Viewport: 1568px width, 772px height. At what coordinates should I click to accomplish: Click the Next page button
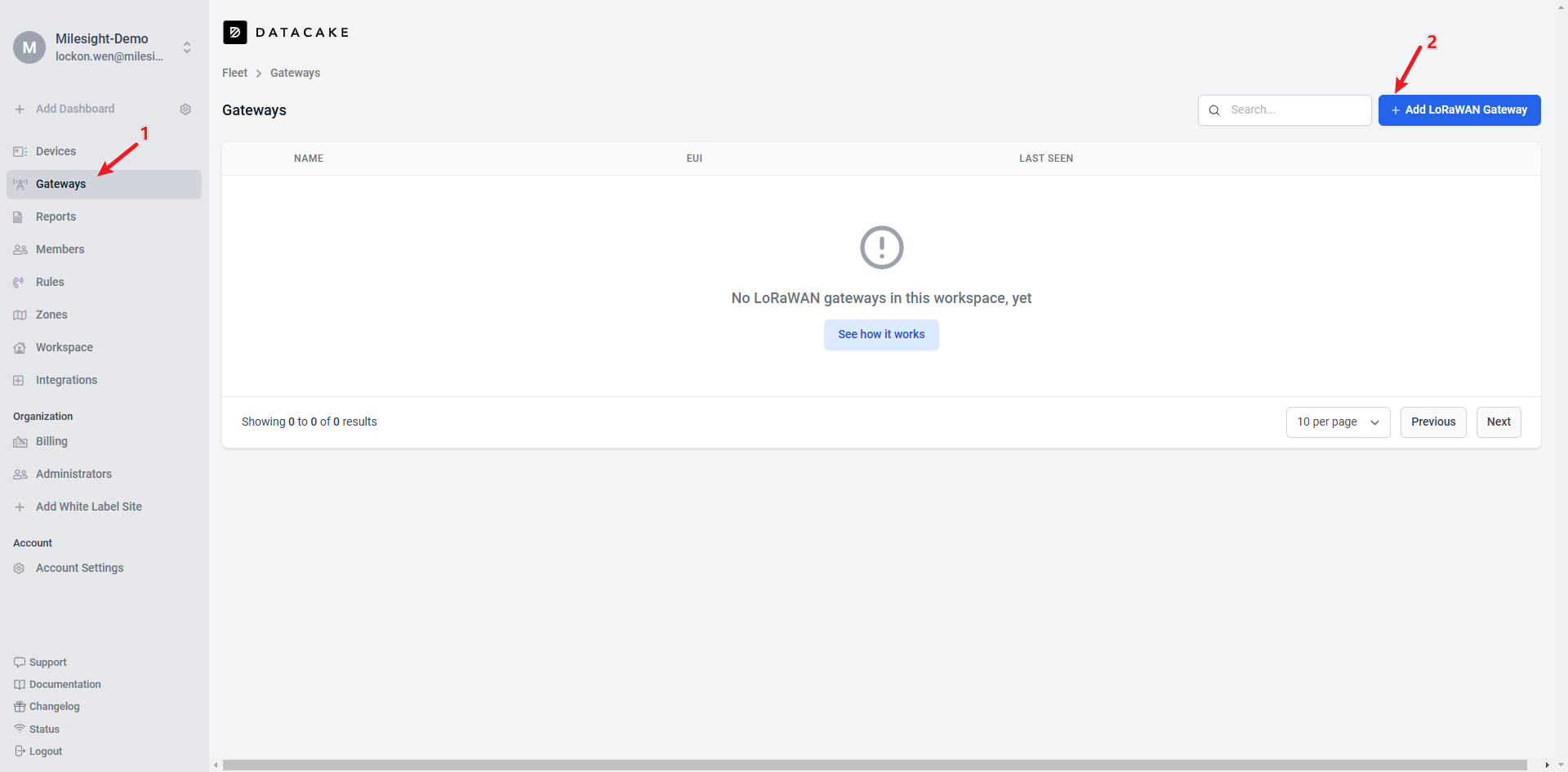coord(1499,422)
